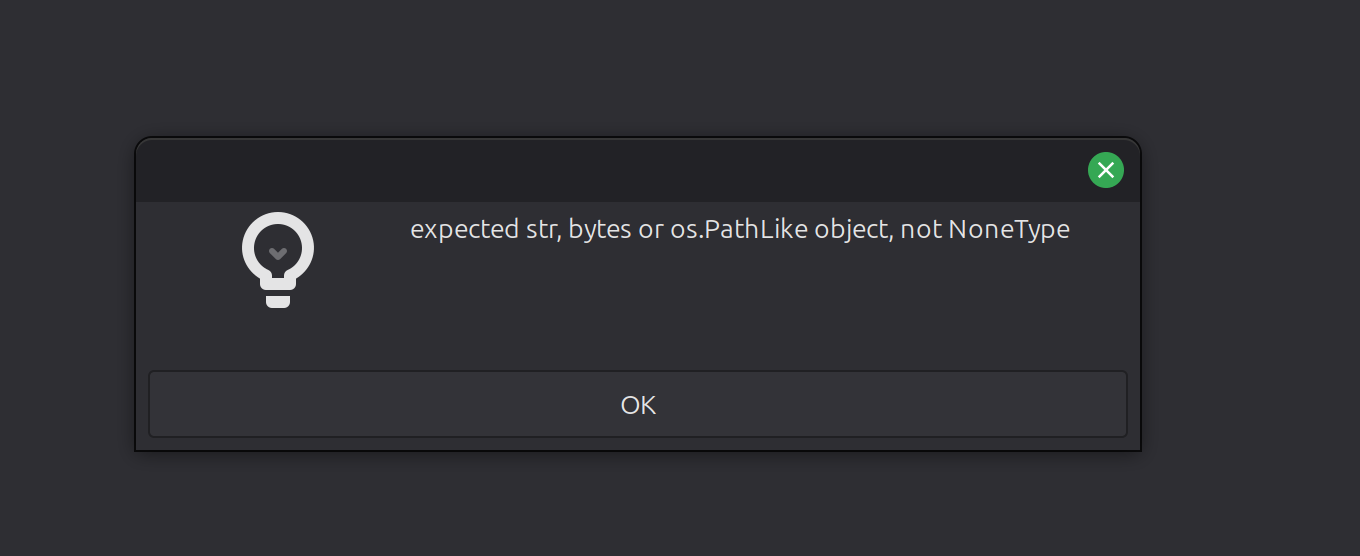The width and height of the screenshot is (1360, 556).
Task: Click the white X inside green circle
Action: pos(1105,170)
